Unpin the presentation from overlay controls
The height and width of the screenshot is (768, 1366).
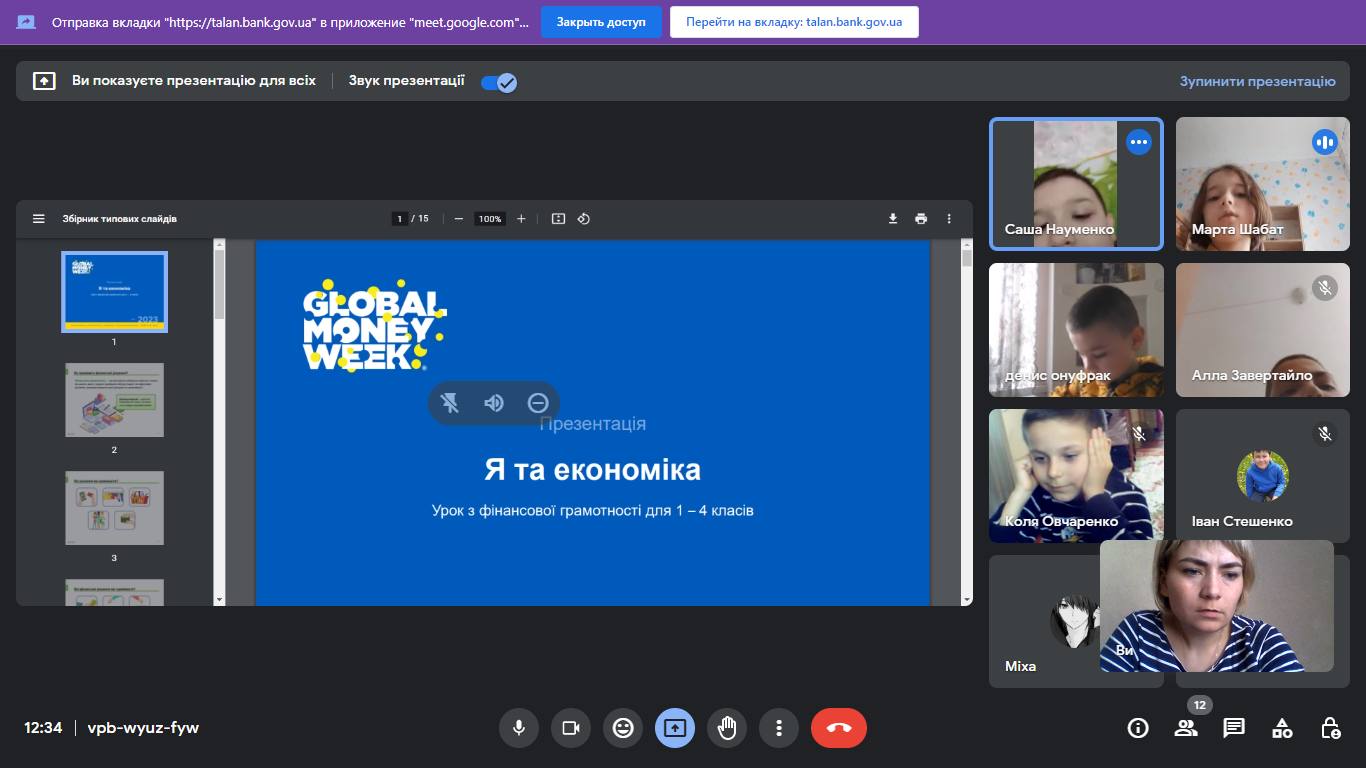pyautogui.click(x=450, y=403)
